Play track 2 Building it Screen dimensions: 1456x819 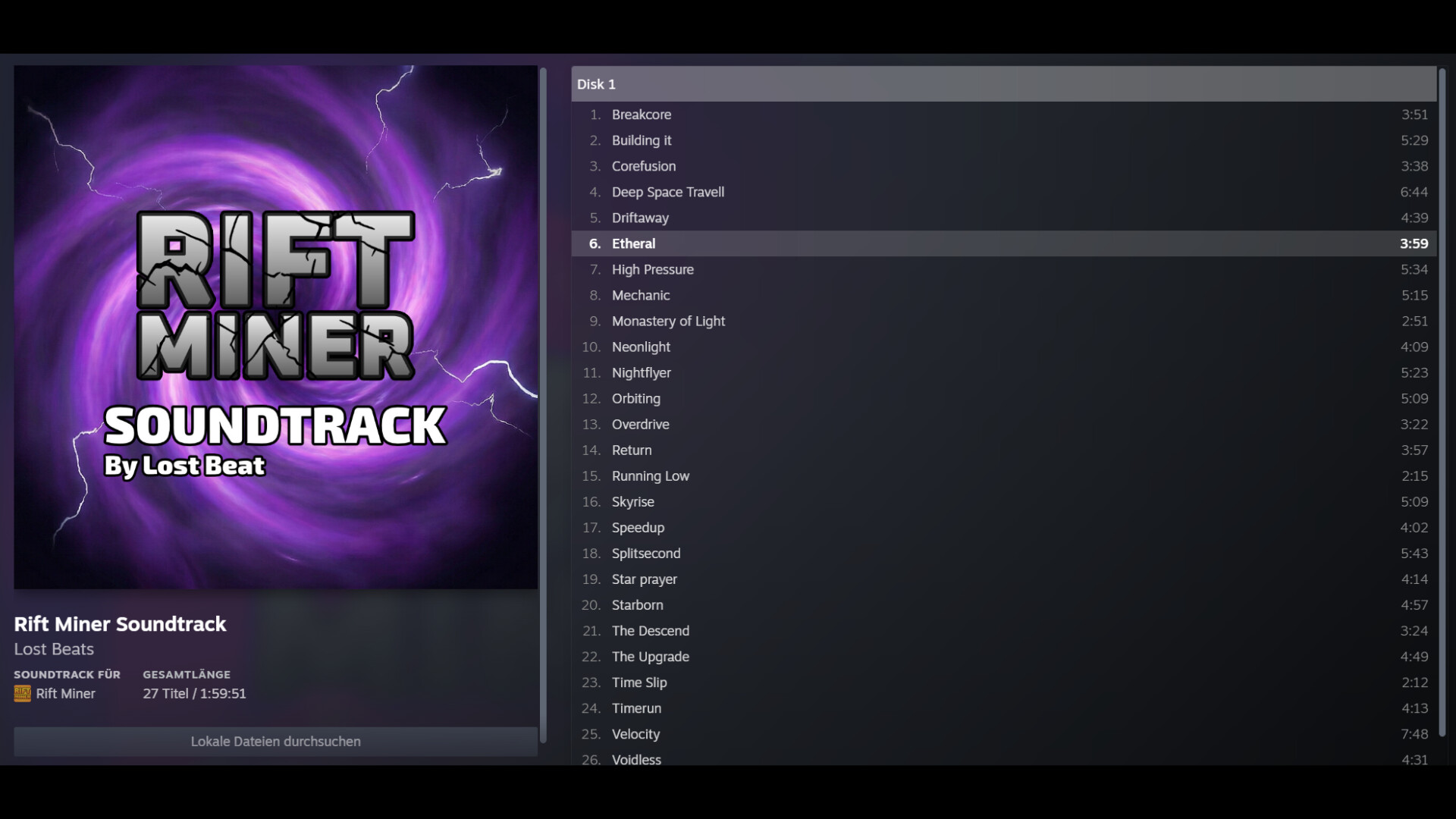[x=642, y=140]
